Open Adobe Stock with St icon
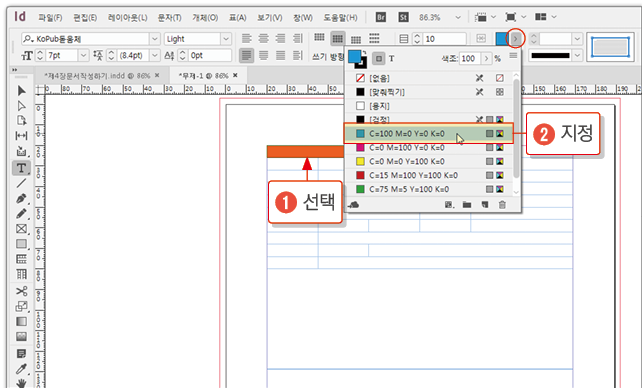The width and height of the screenshot is (642, 388). click(403, 17)
